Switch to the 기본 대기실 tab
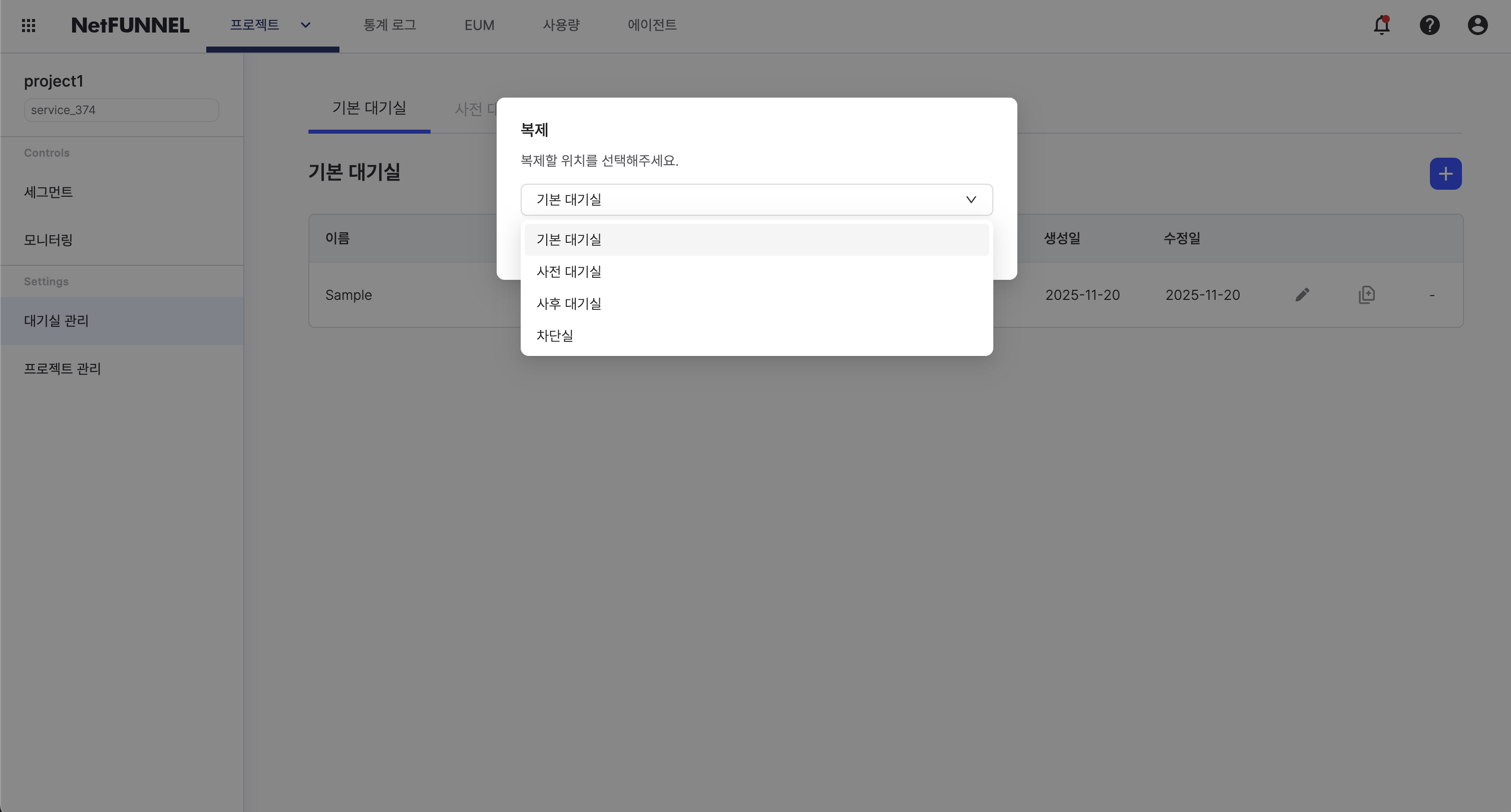The image size is (1511, 812). tap(368, 108)
